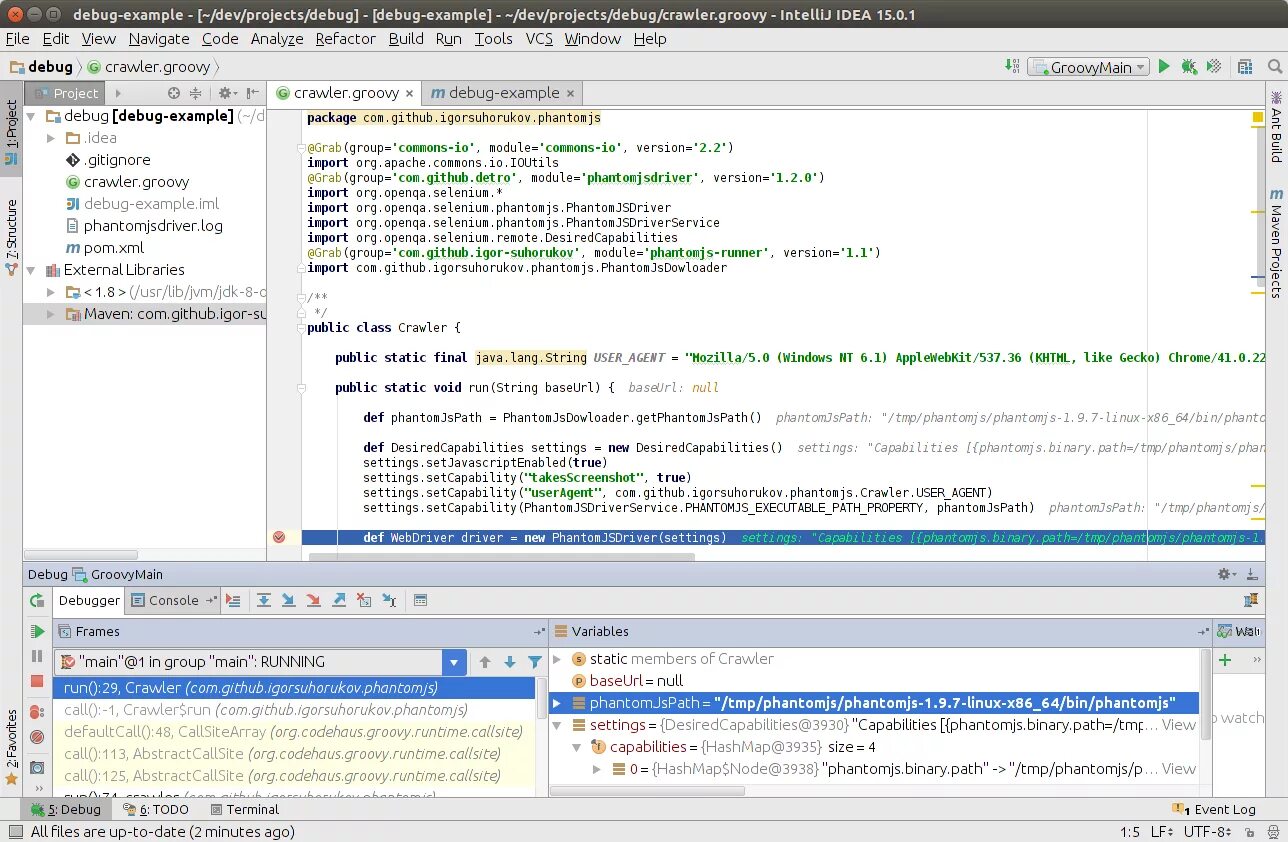Click Force Step Into red arrow
The image size is (1288, 842).
[314, 601]
